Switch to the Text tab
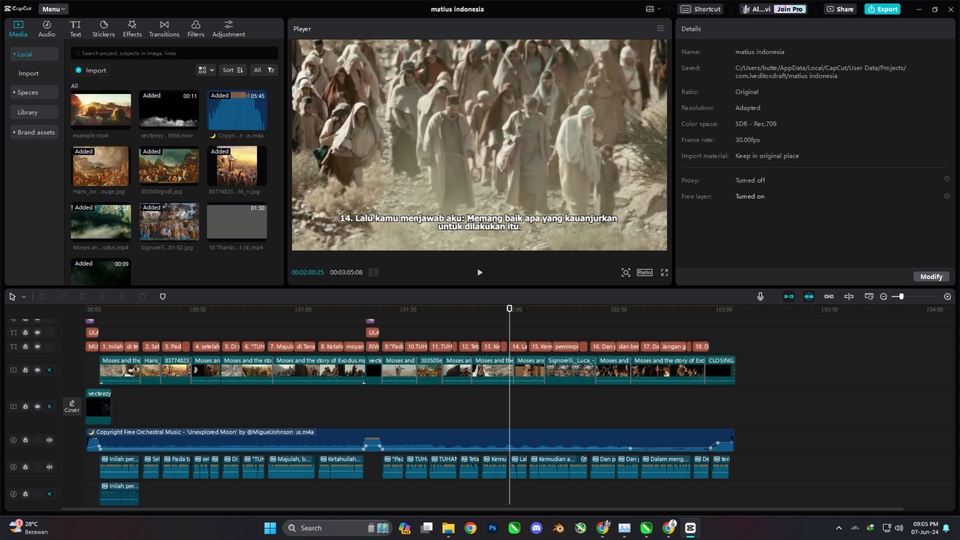Screen dimensions: 960x540 pyautogui.click(x=75, y=29)
